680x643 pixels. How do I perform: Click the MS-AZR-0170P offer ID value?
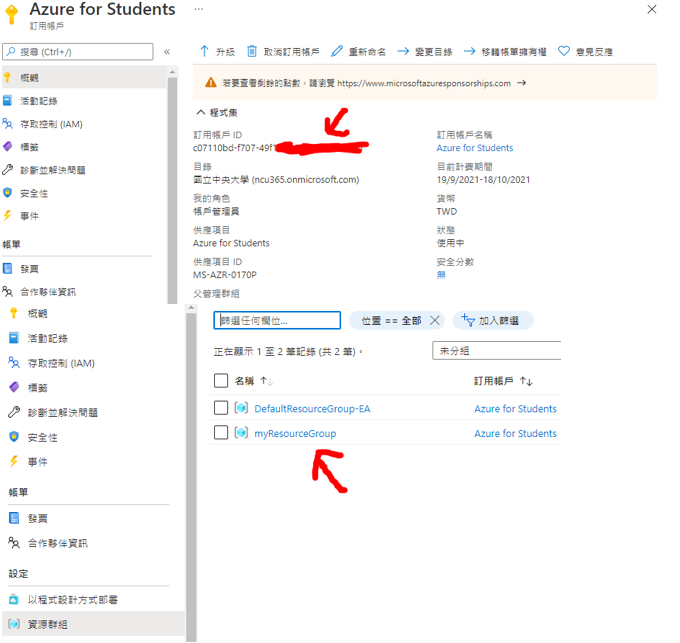coord(225,275)
